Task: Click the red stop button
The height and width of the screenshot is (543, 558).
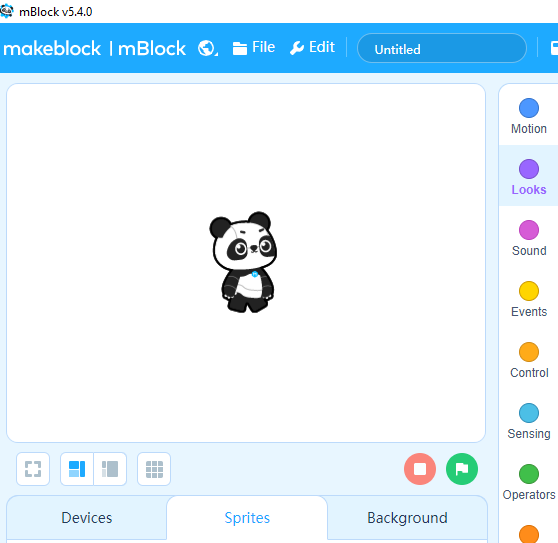Action: [420, 469]
